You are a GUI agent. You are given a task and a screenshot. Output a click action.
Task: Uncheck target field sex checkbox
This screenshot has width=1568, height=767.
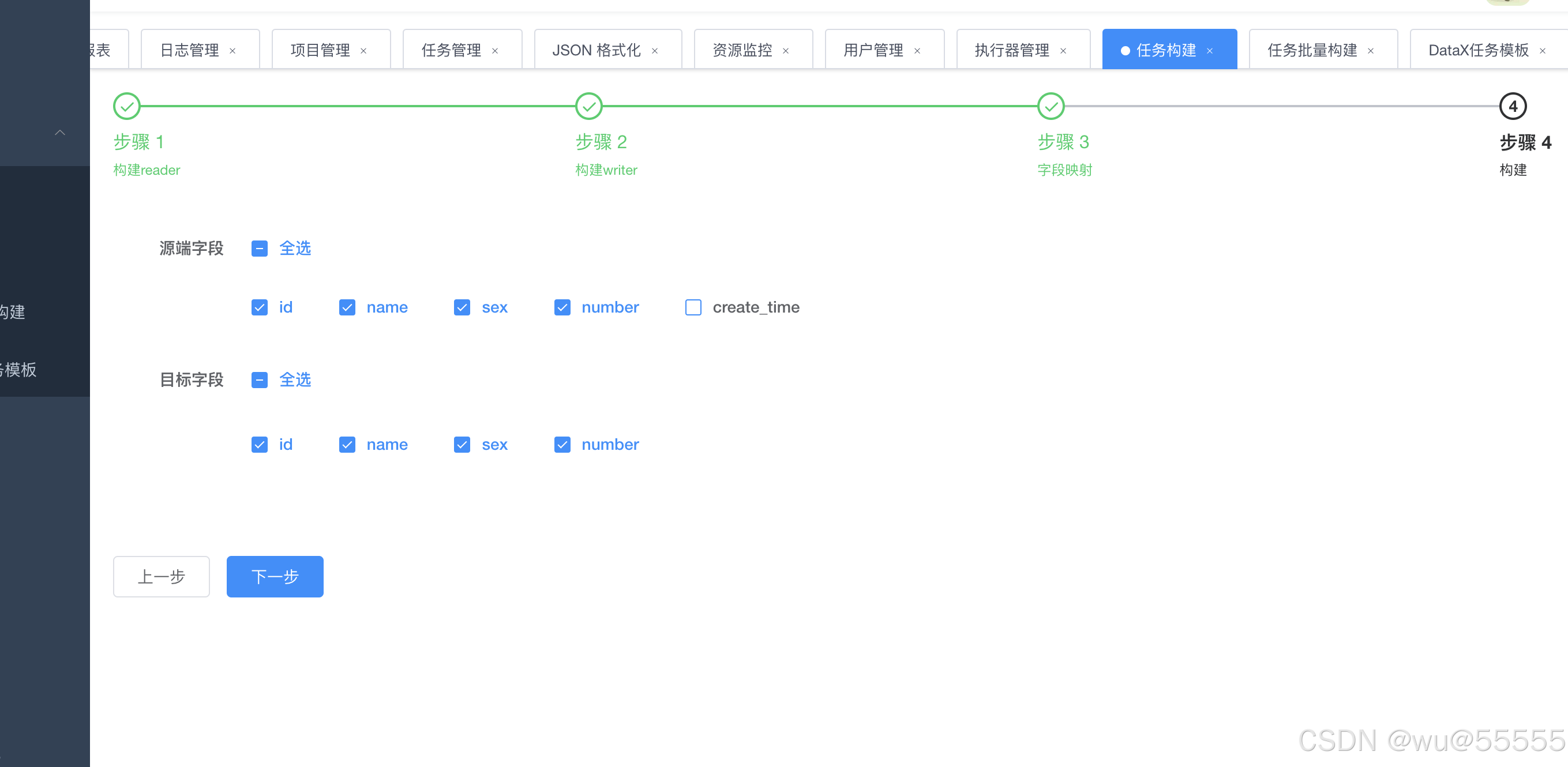[462, 445]
